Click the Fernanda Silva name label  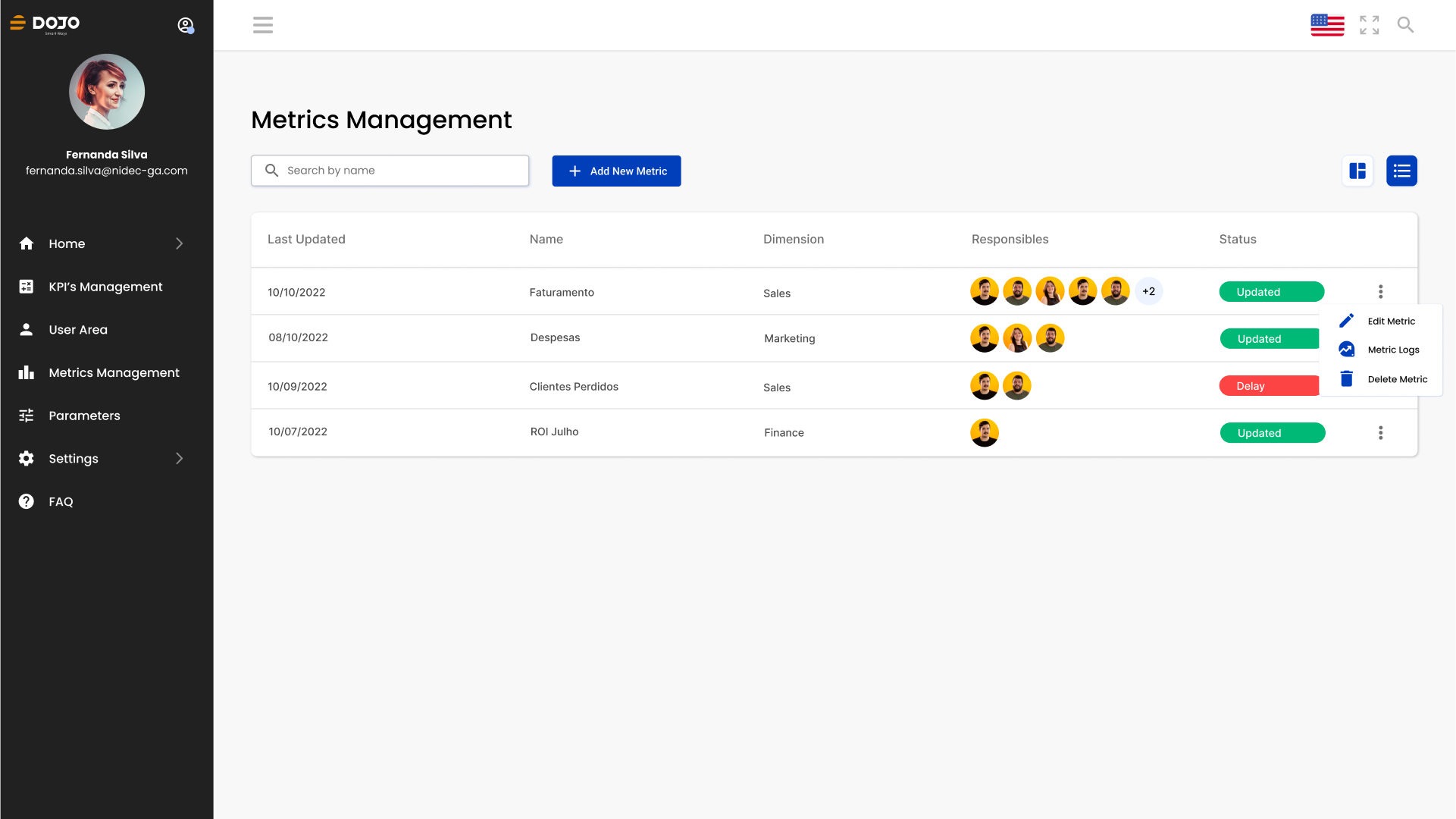(107, 154)
